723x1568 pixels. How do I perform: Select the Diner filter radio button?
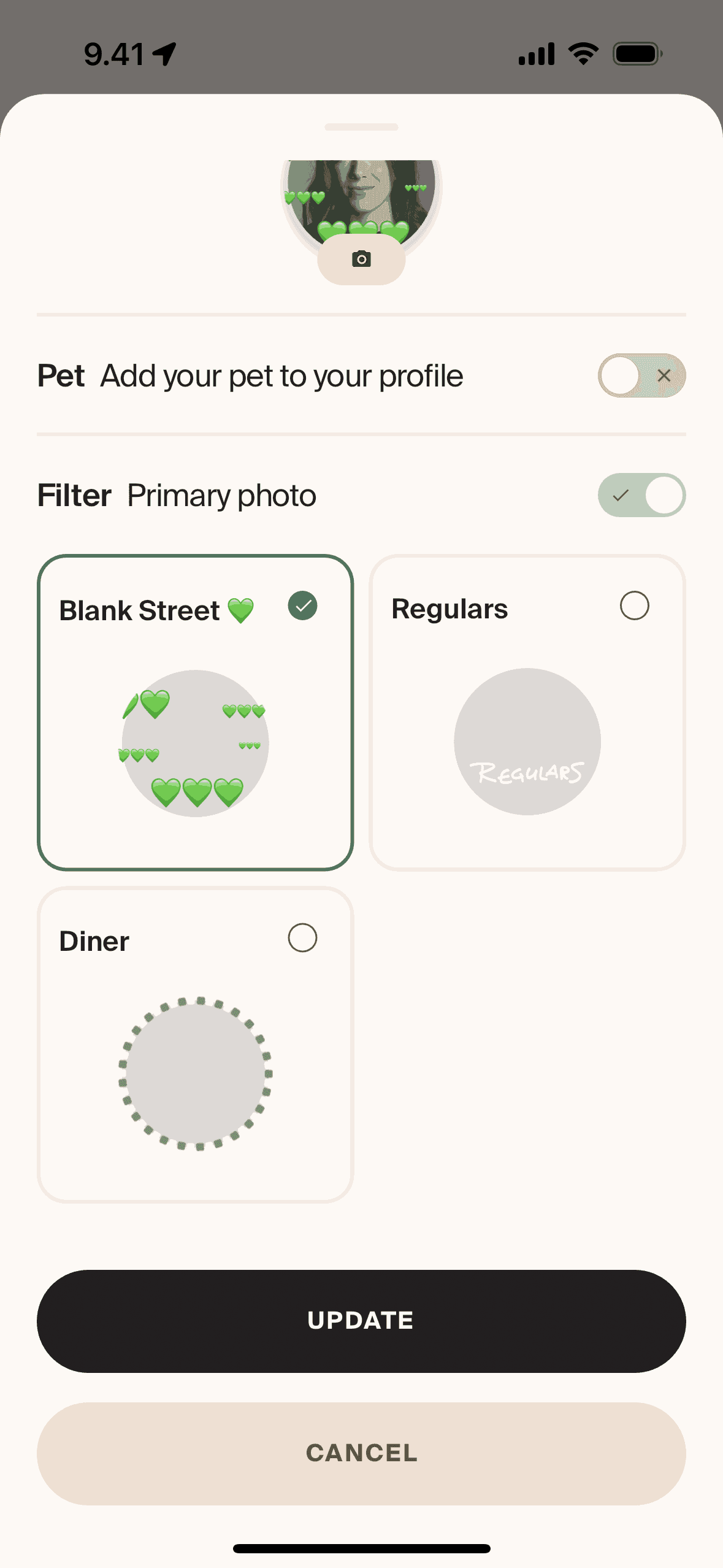pyautogui.click(x=302, y=938)
